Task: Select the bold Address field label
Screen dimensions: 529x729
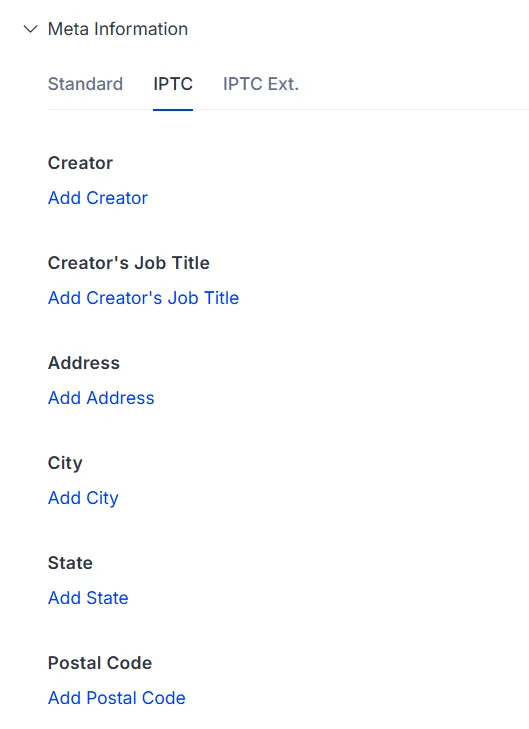Action: coord(84,363)
